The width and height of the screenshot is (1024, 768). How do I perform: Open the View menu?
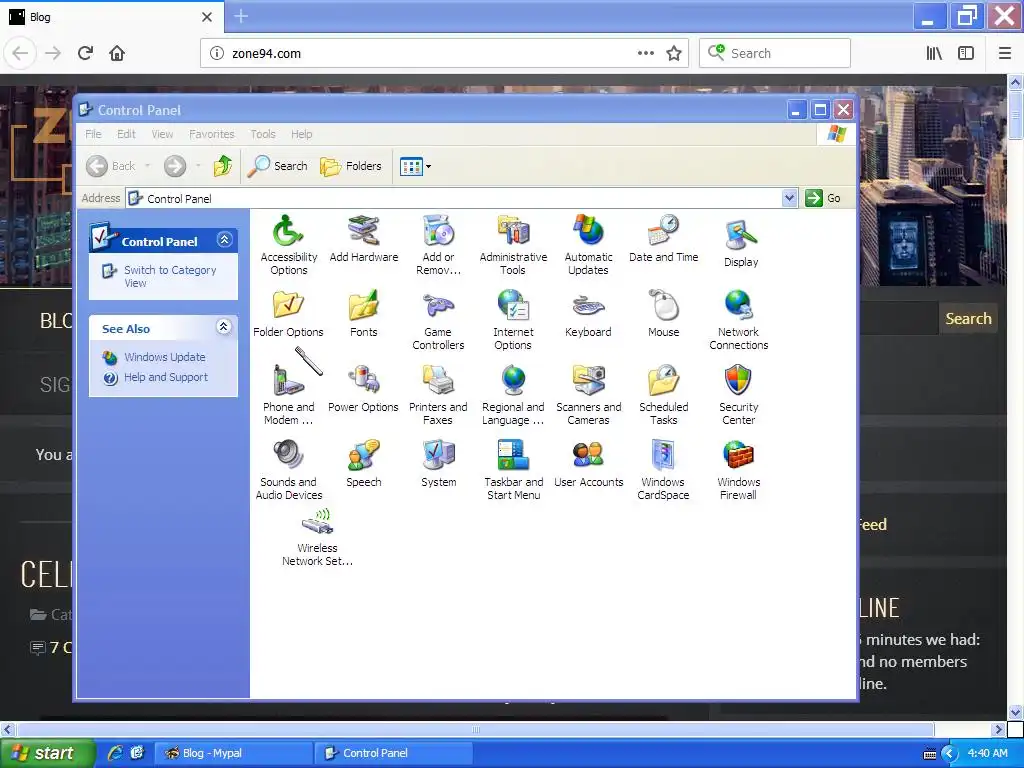[x=162, y=134]
